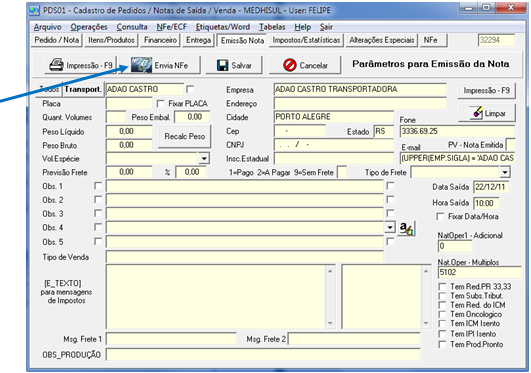Switch to the Entrega tab

pos(198,40)
